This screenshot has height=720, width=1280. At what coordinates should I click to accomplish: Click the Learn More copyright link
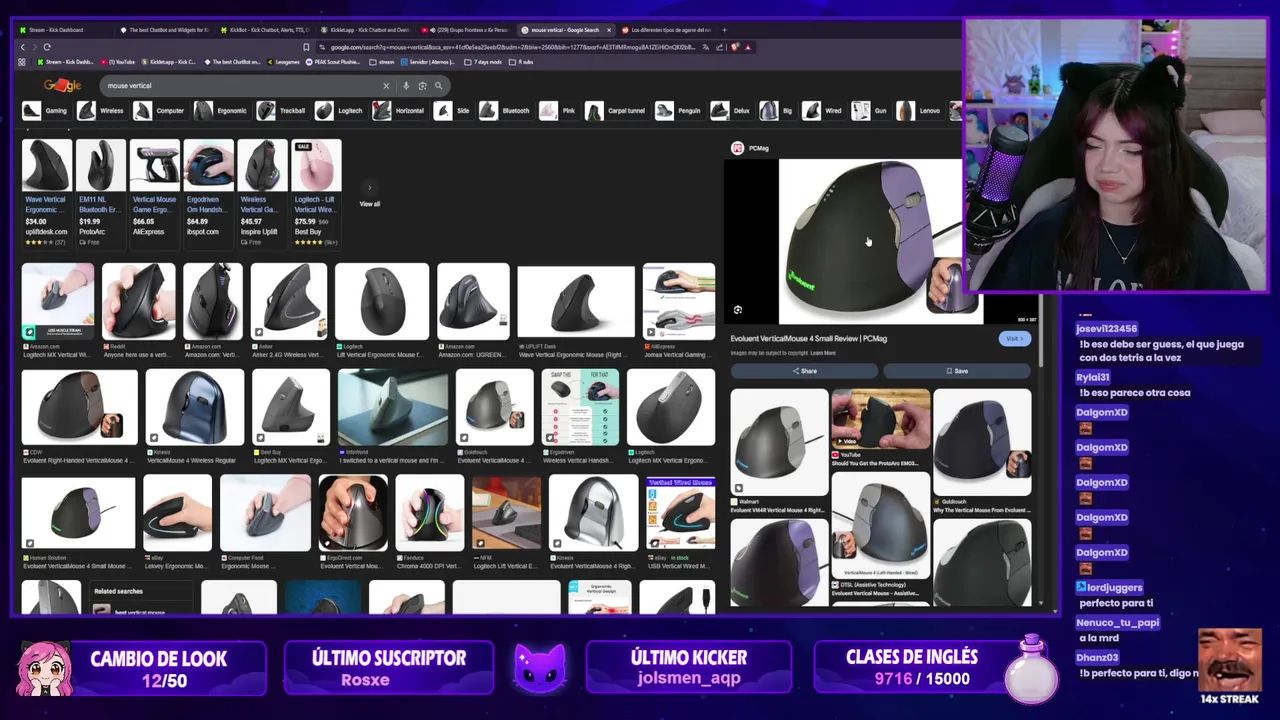click(x=823, y=353)
